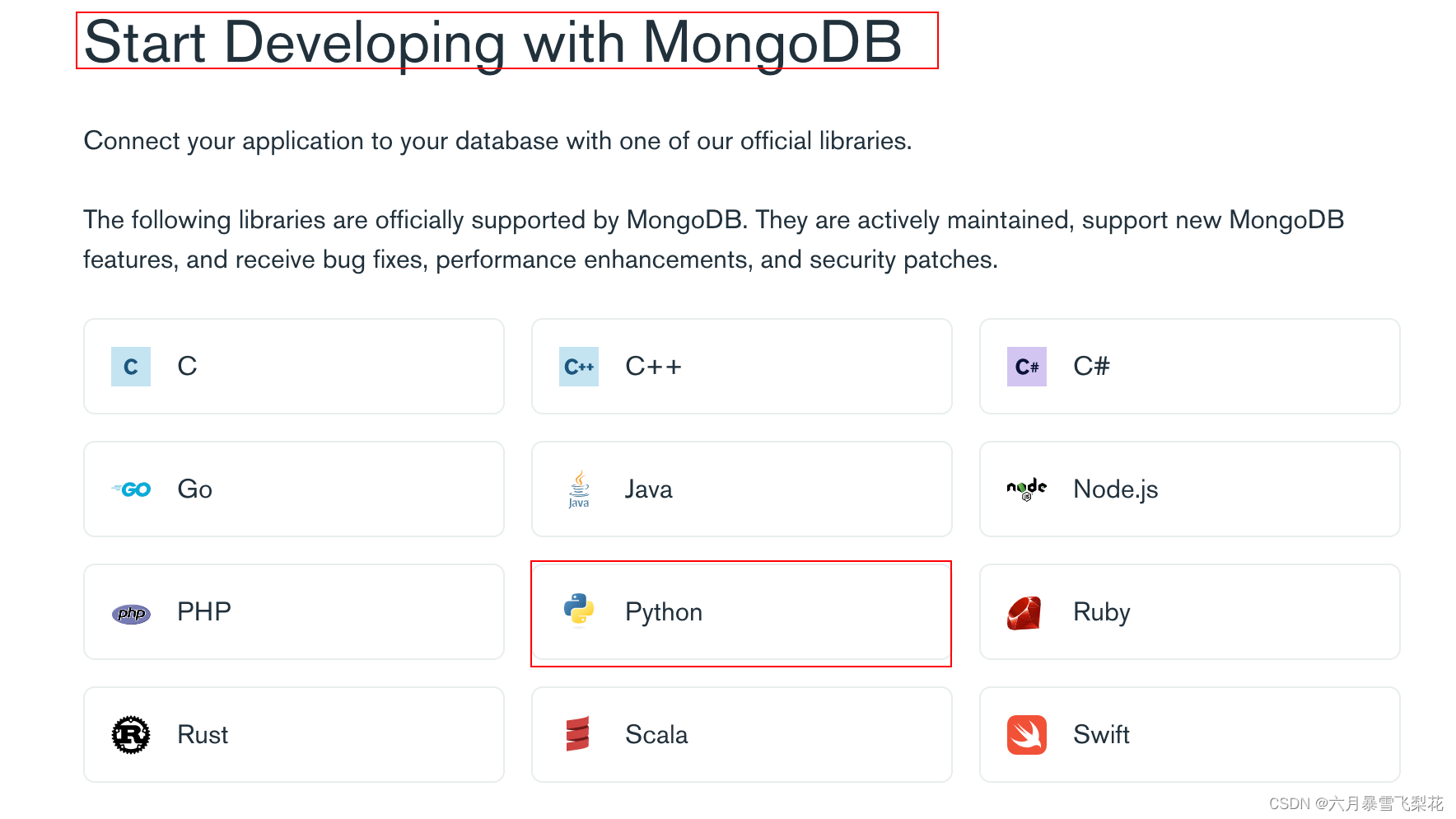Click the Scala logo icon
Viewport: 1456px width, 819px height.
tap(578, 734)
